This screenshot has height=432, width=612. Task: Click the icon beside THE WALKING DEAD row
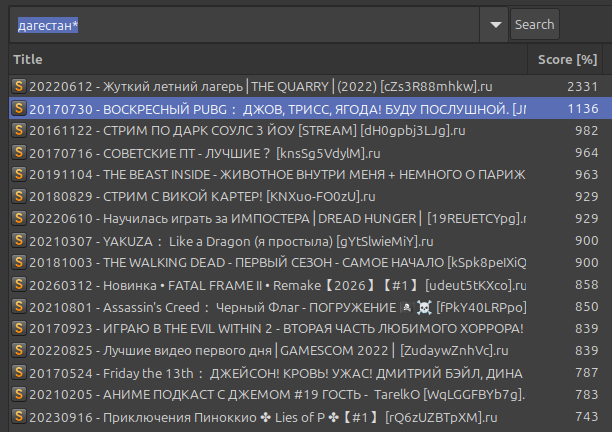(x=19, y=262)
